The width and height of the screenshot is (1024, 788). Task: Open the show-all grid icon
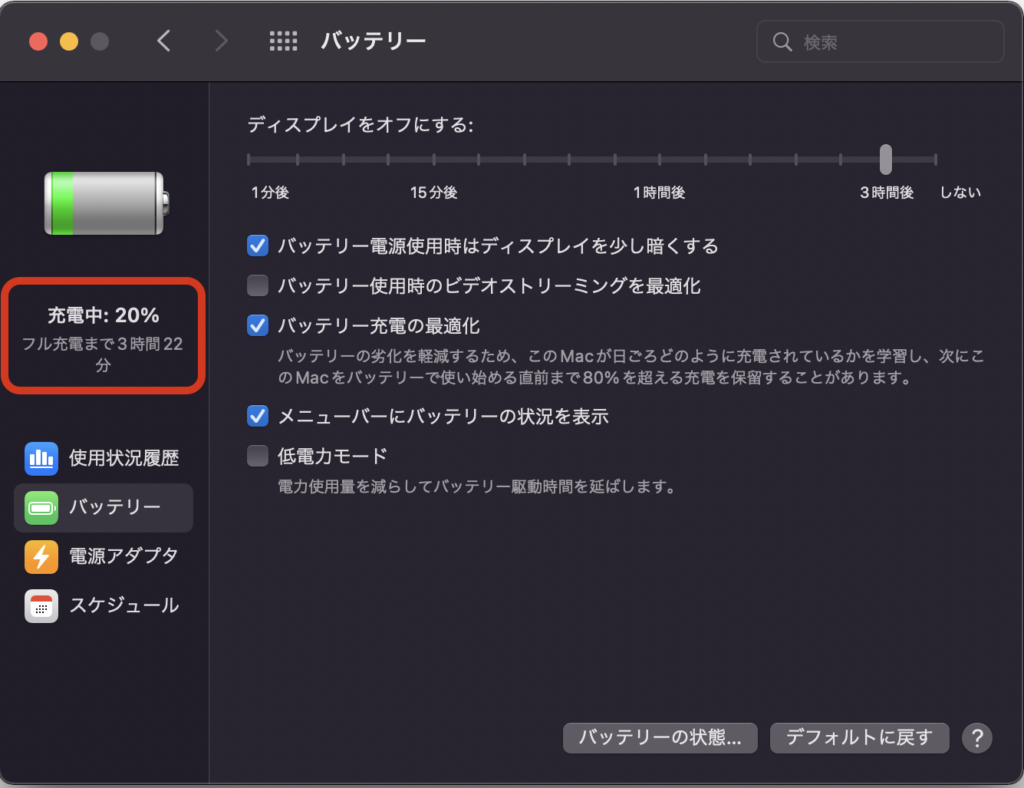coord(284,41)
